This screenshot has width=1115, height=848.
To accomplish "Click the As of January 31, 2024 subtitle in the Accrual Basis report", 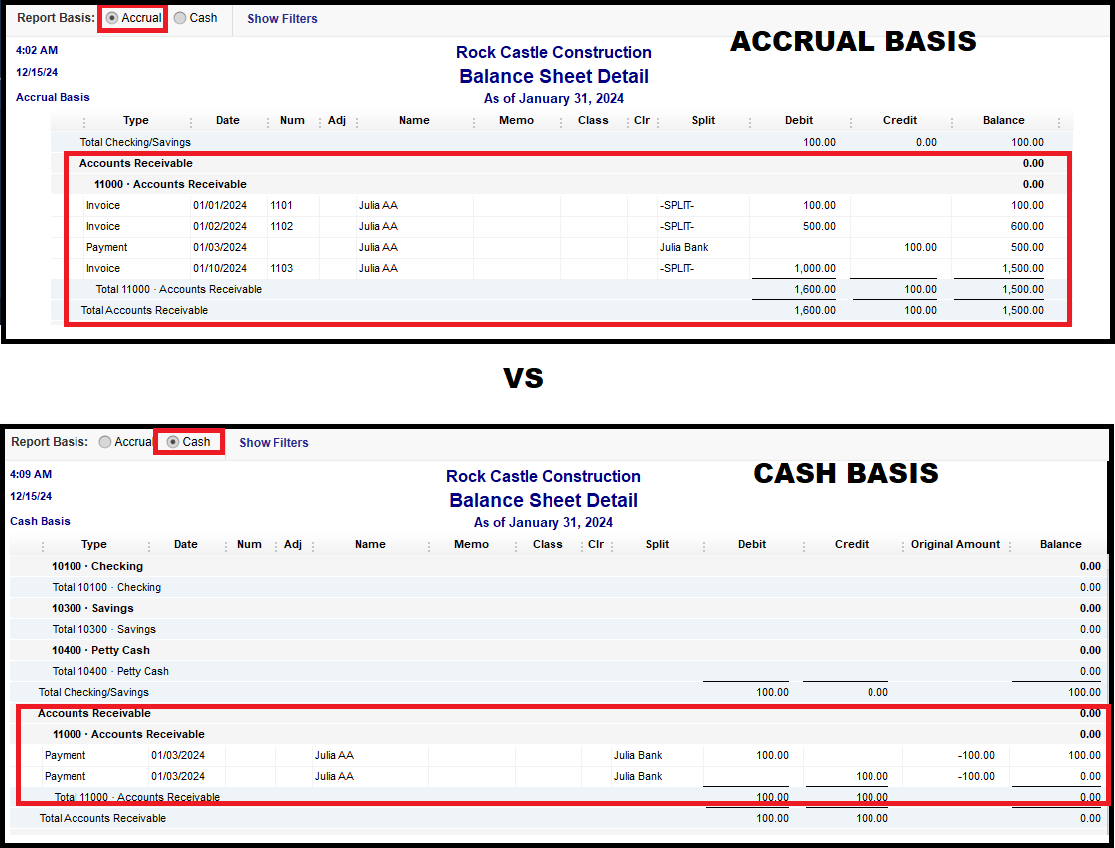I will [554, 99].
